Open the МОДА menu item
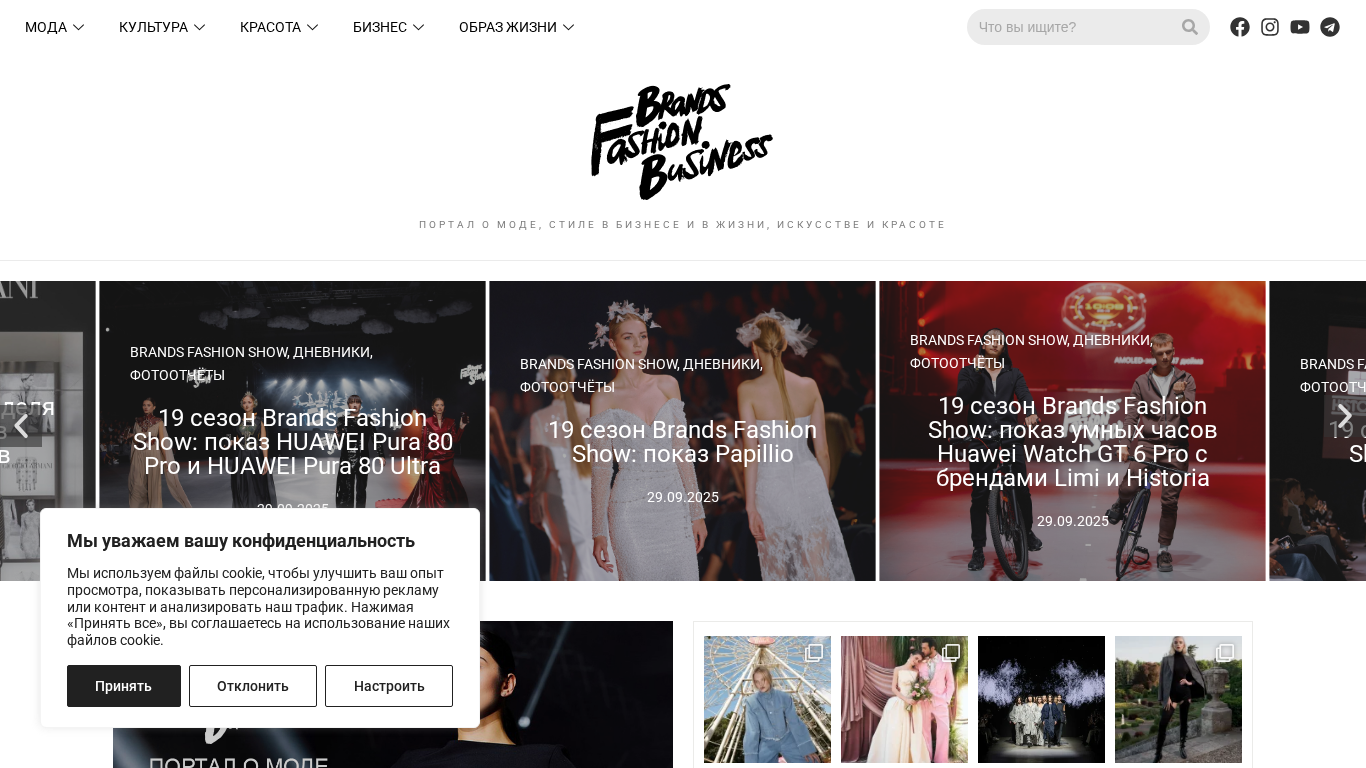 tap(46, 27)
